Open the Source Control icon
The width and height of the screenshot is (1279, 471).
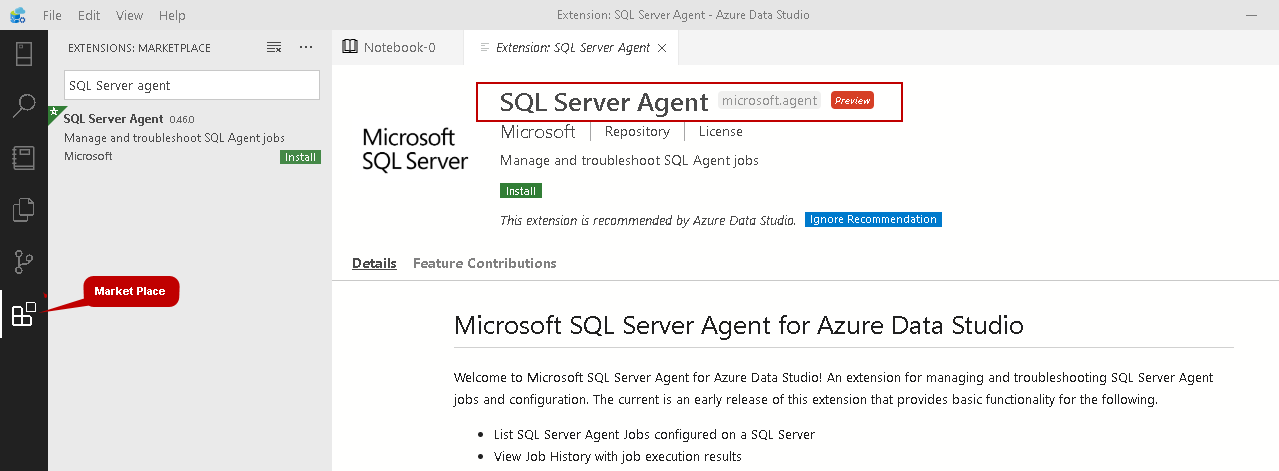23,263
